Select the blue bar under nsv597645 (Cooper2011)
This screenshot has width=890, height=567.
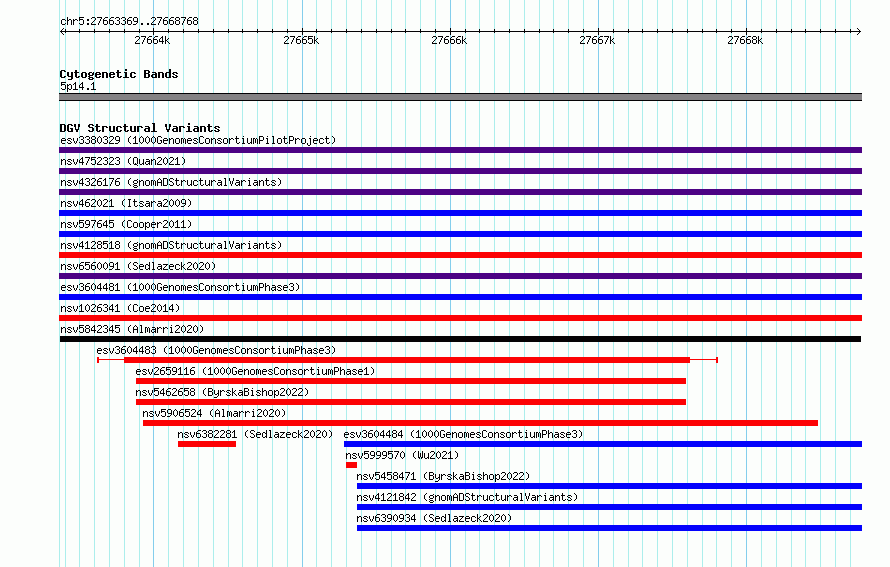pyautogui.click(x=460, y=234)
